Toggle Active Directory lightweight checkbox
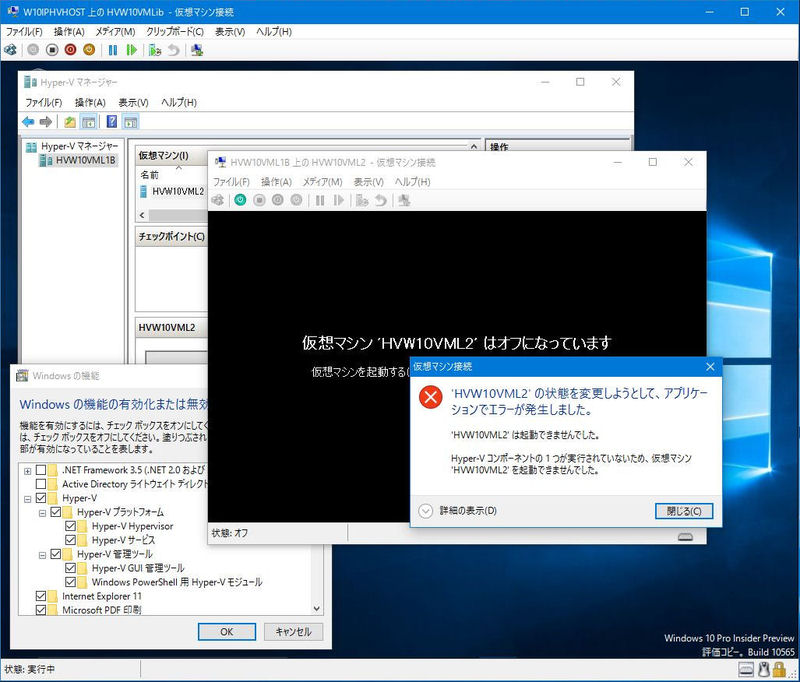800x682 pixels. [x=41, y=484]
